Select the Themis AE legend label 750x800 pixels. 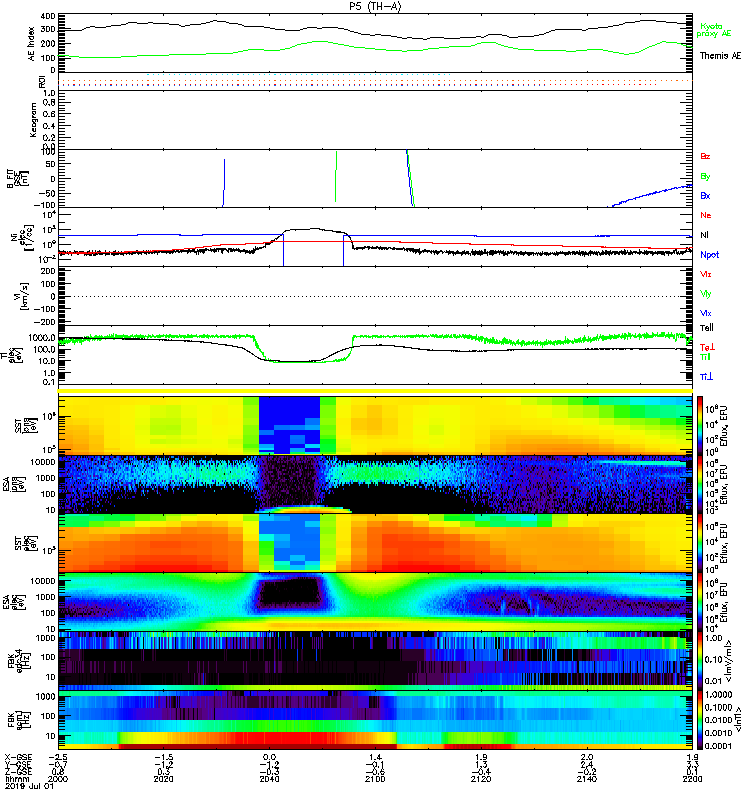pyautogui.click(x=720, y=56)
